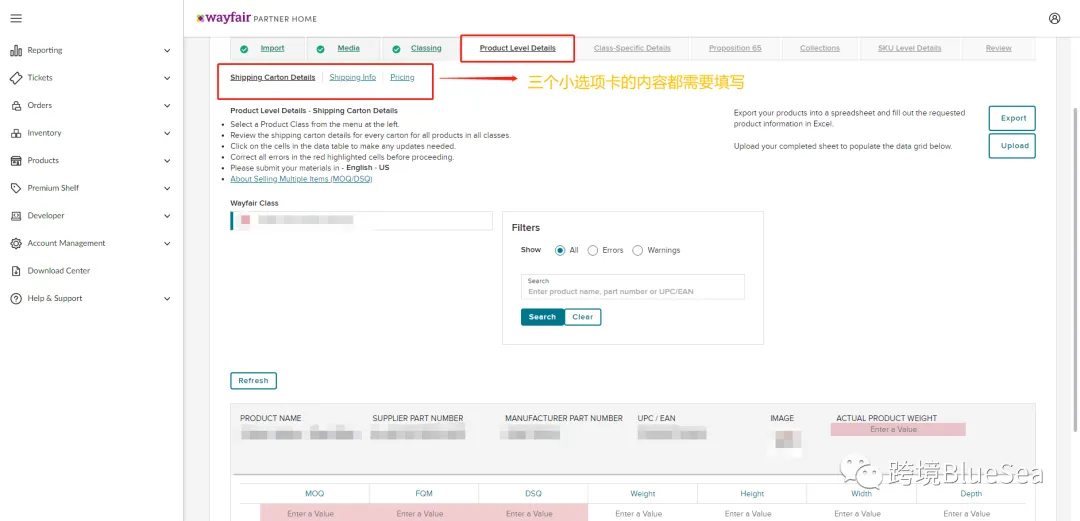Click the Export button
The width and height of the screenshot is (1080, 521).
(1012, 118)
